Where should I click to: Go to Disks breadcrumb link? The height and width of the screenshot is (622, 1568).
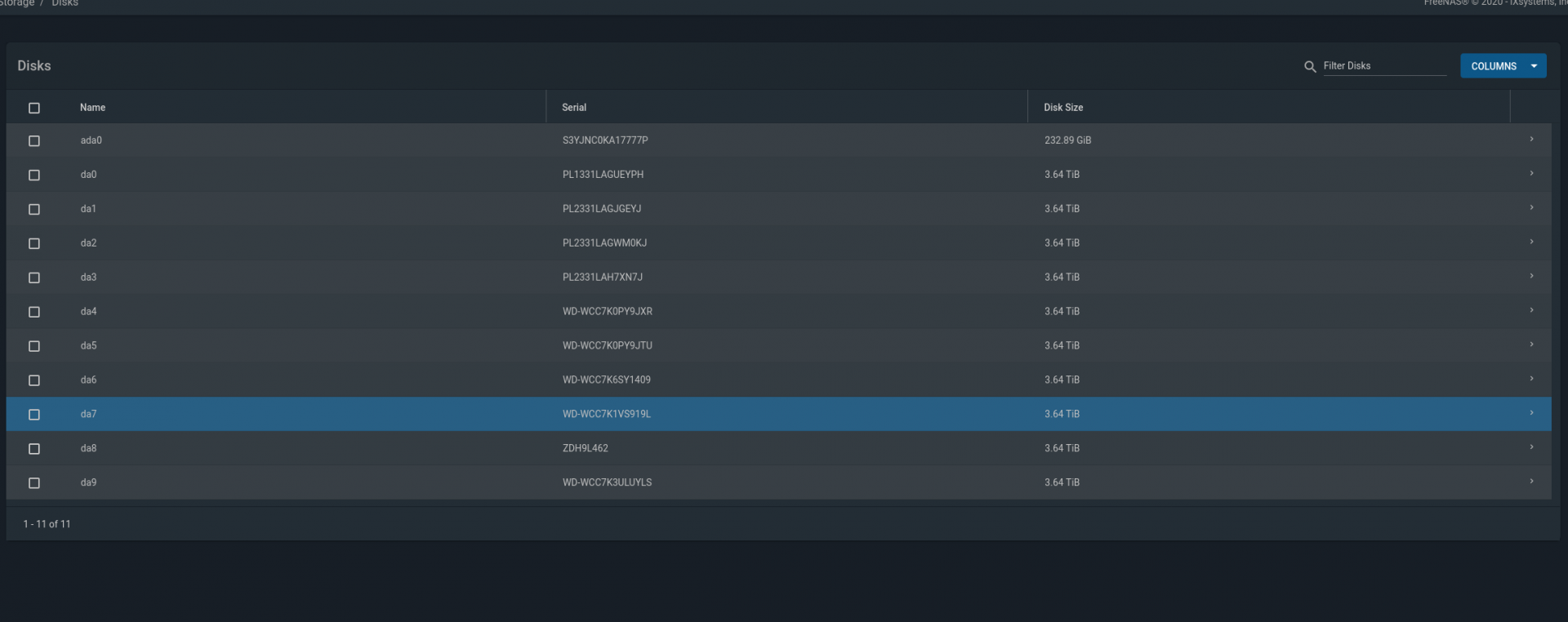[x=65, y=3]
